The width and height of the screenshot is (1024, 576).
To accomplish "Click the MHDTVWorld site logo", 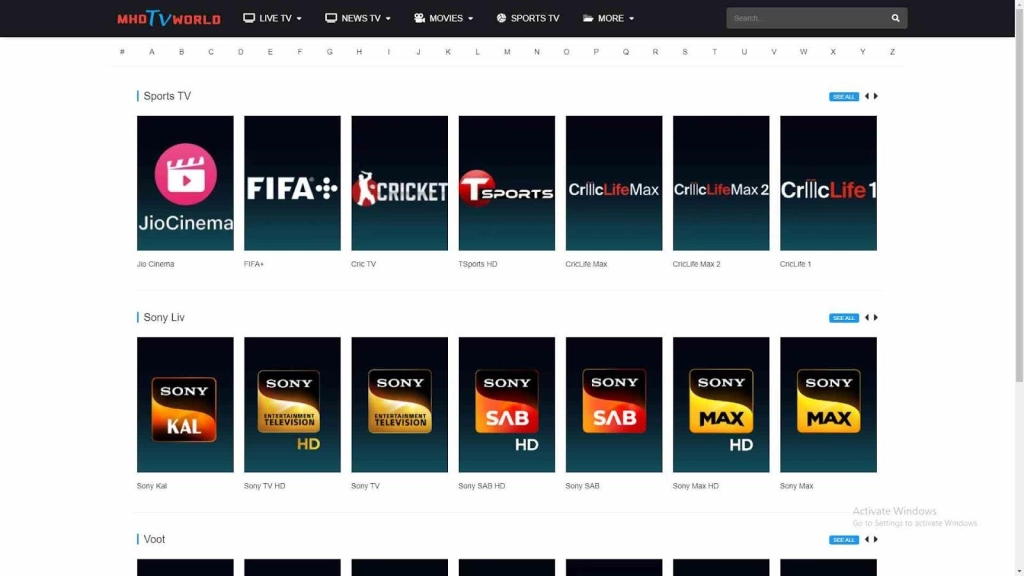I will coord(168,18).
